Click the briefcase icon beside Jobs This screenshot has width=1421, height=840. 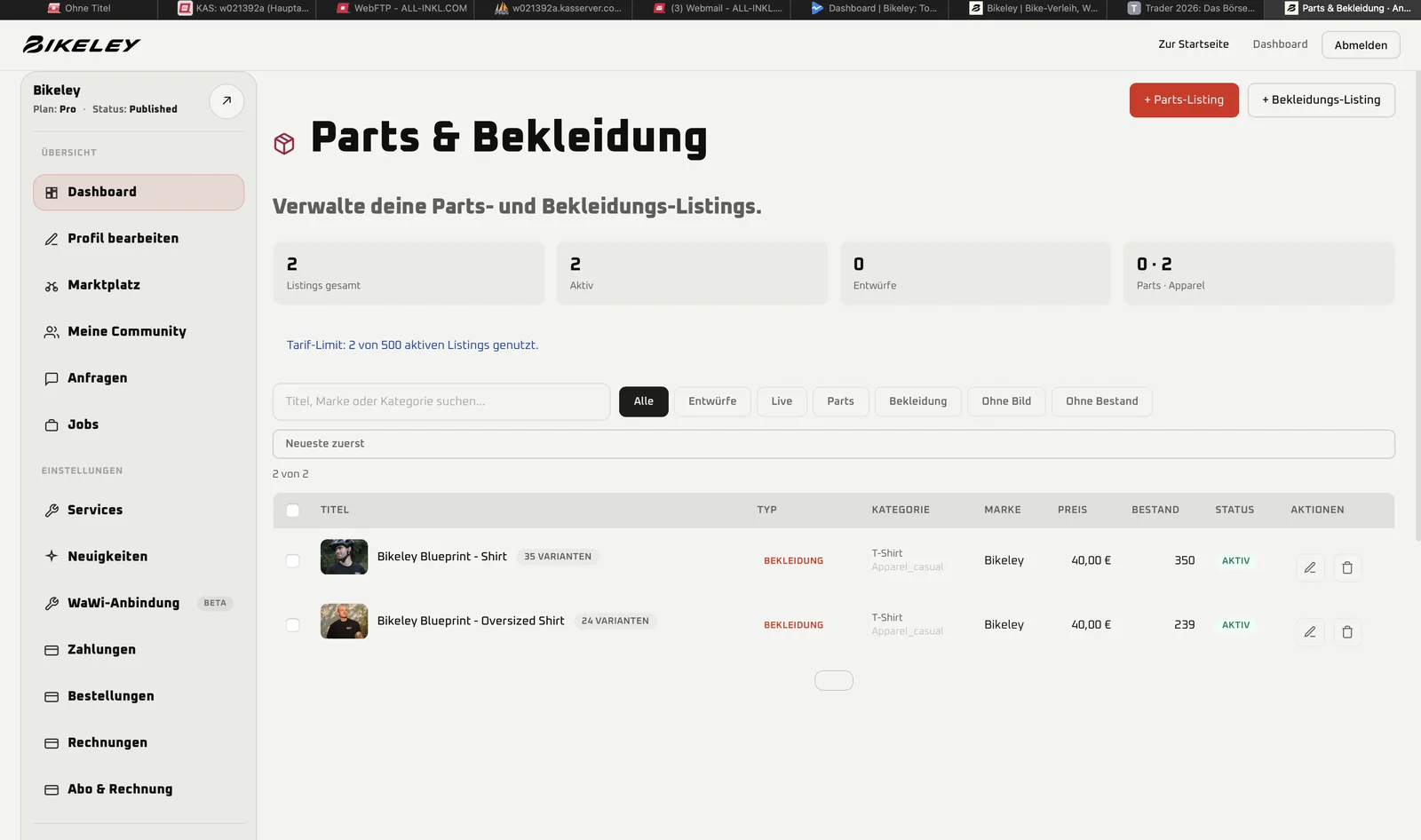click(52, 425)
